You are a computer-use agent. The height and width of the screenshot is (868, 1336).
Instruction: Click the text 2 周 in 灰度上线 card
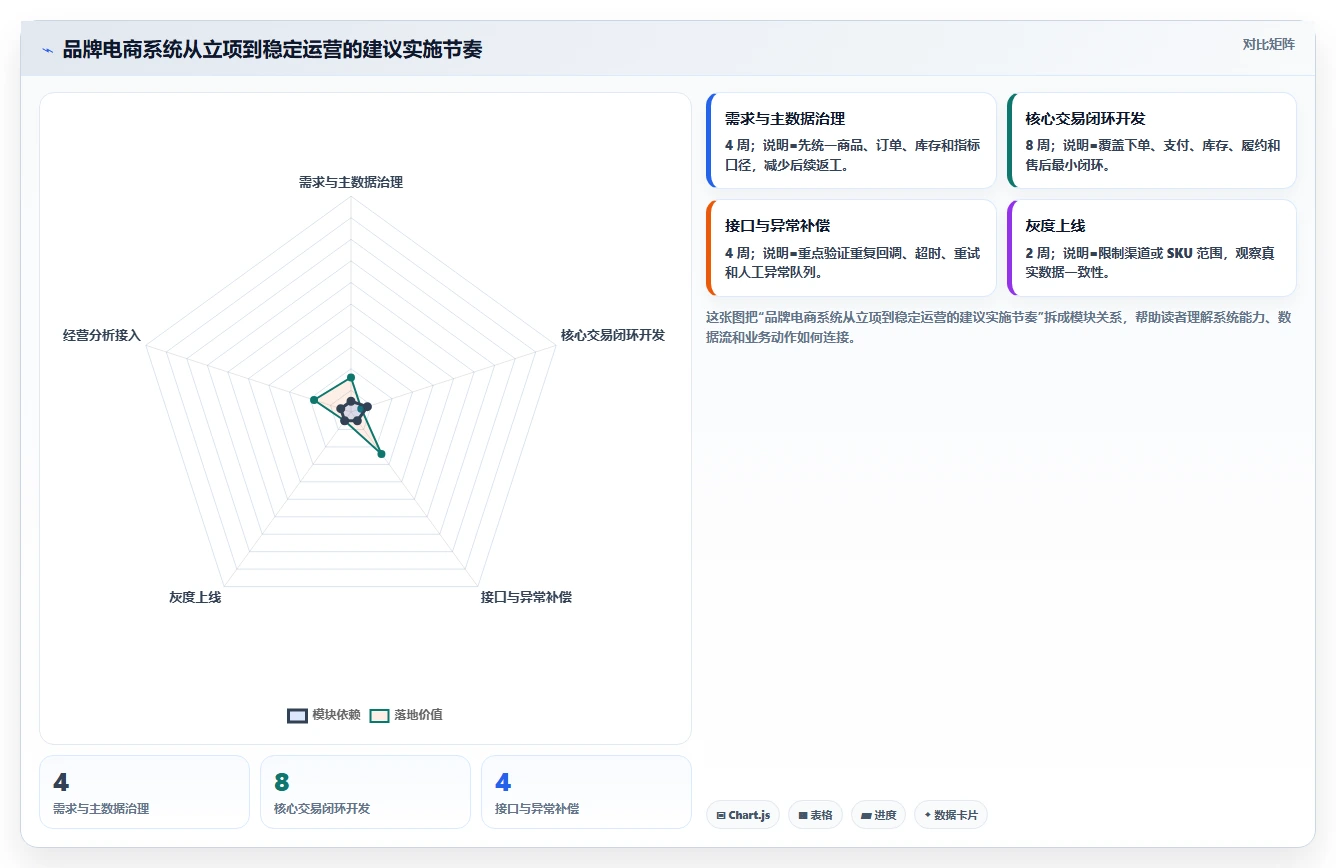[1038, 253]
